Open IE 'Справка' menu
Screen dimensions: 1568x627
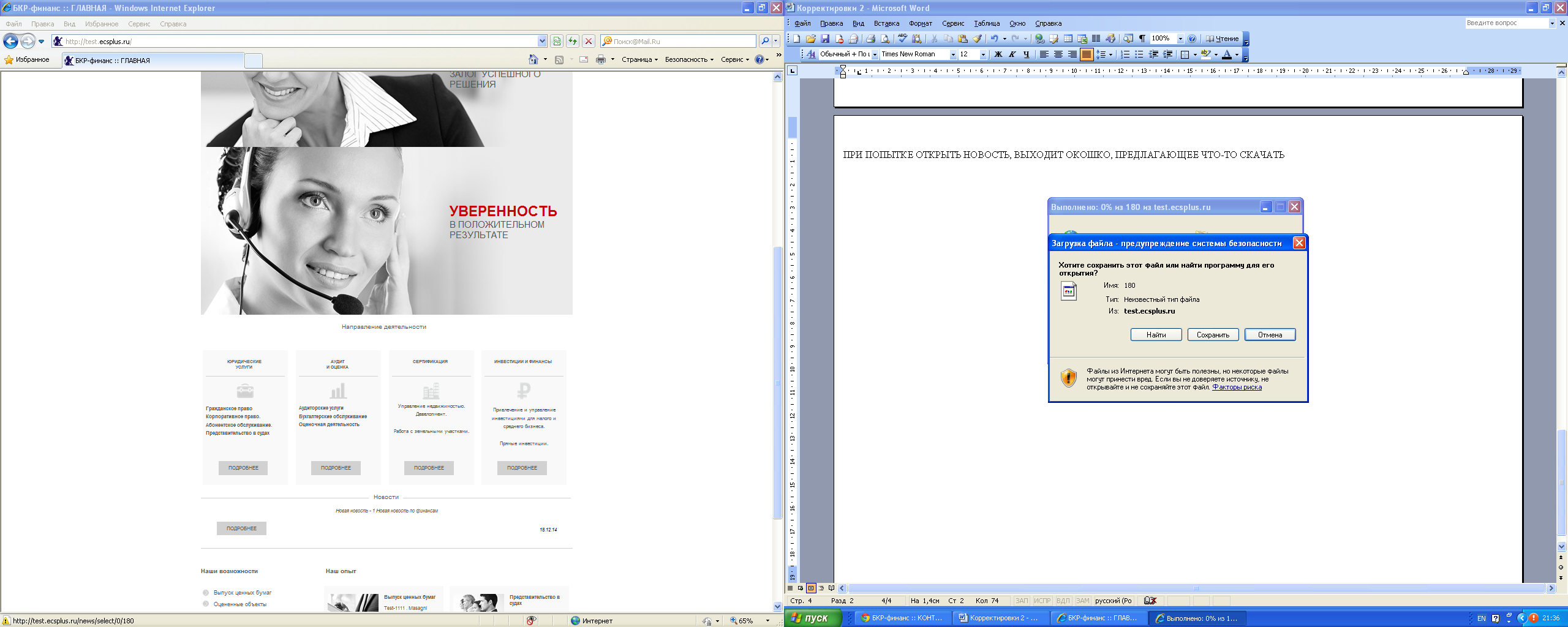pyautogui.click(x=173, y=24)
